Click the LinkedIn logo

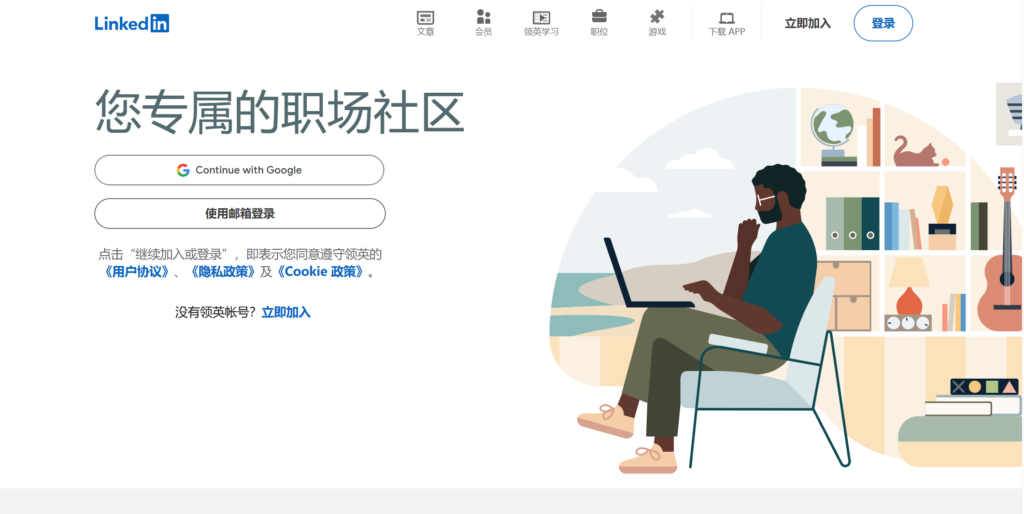132,23
